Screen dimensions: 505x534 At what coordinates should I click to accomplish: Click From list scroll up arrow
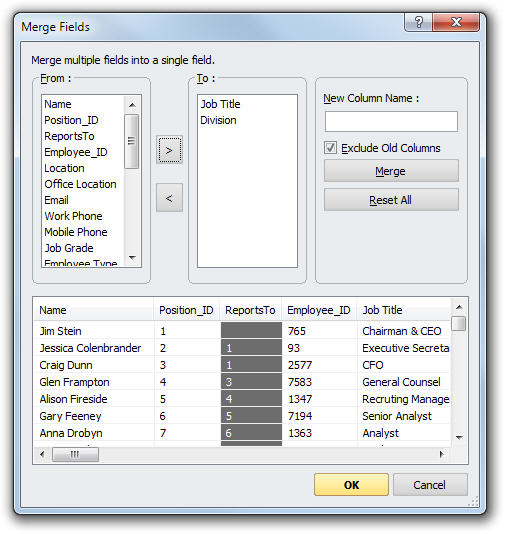132,105
